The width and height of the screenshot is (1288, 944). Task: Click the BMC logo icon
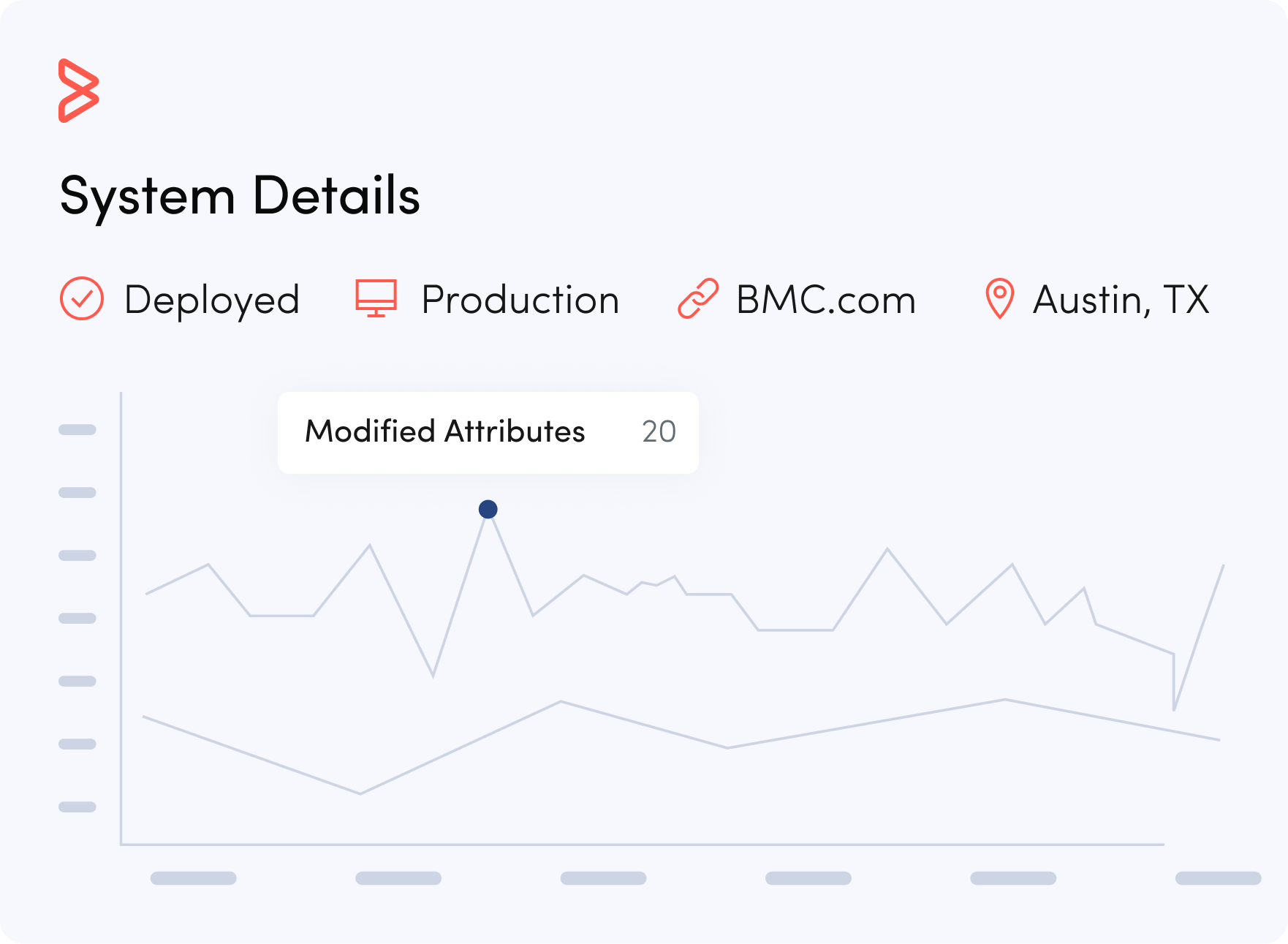point(78,91)
